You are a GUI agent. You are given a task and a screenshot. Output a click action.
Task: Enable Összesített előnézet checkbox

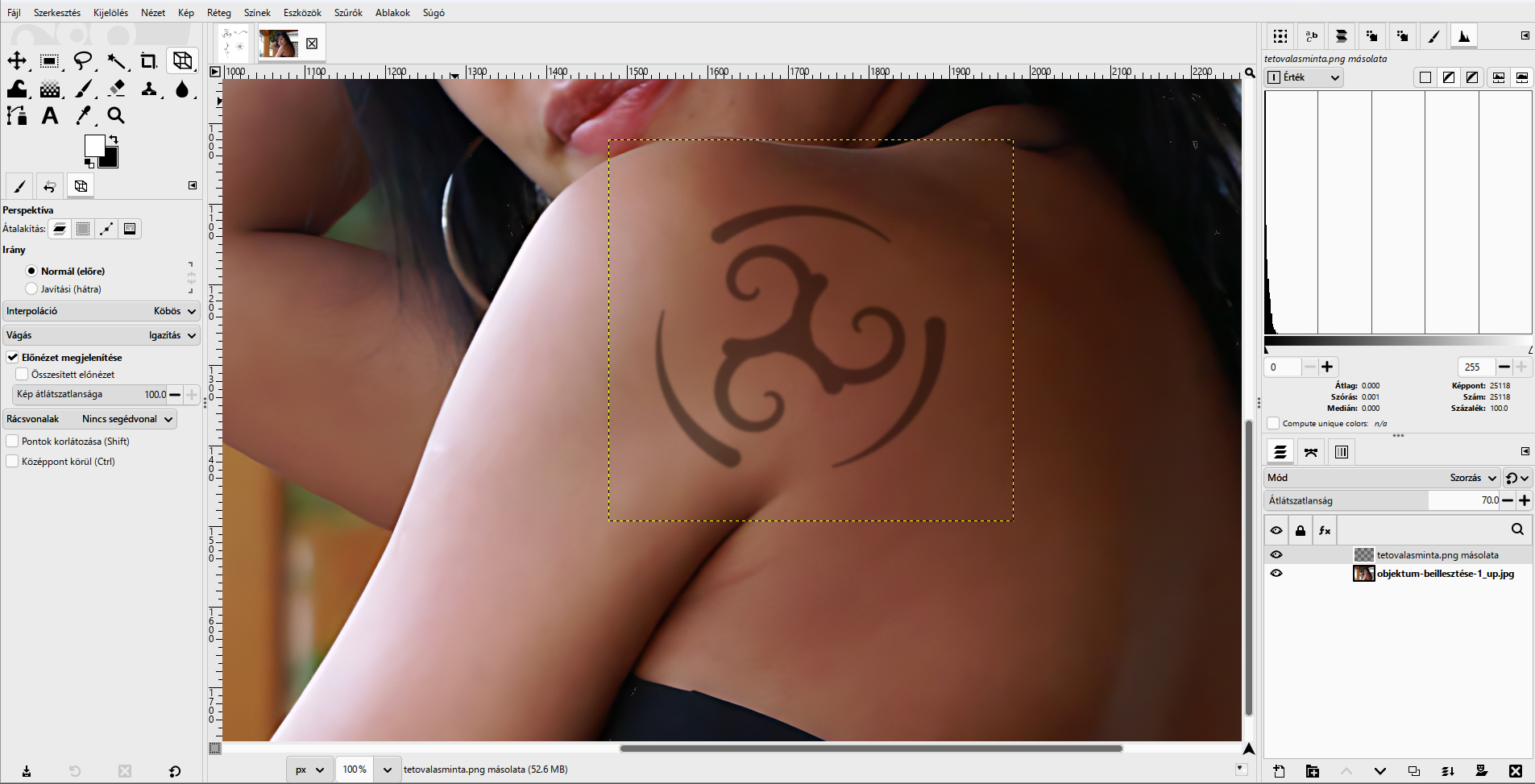click(22, 374)
